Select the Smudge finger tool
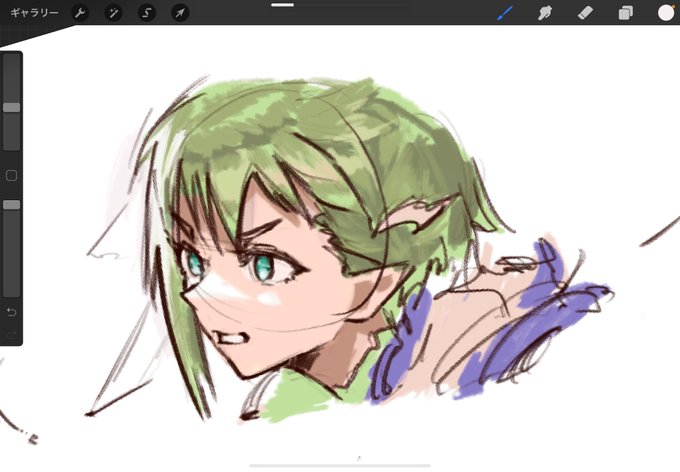This screenshot has height=472, width=680. tap(545, 13)
